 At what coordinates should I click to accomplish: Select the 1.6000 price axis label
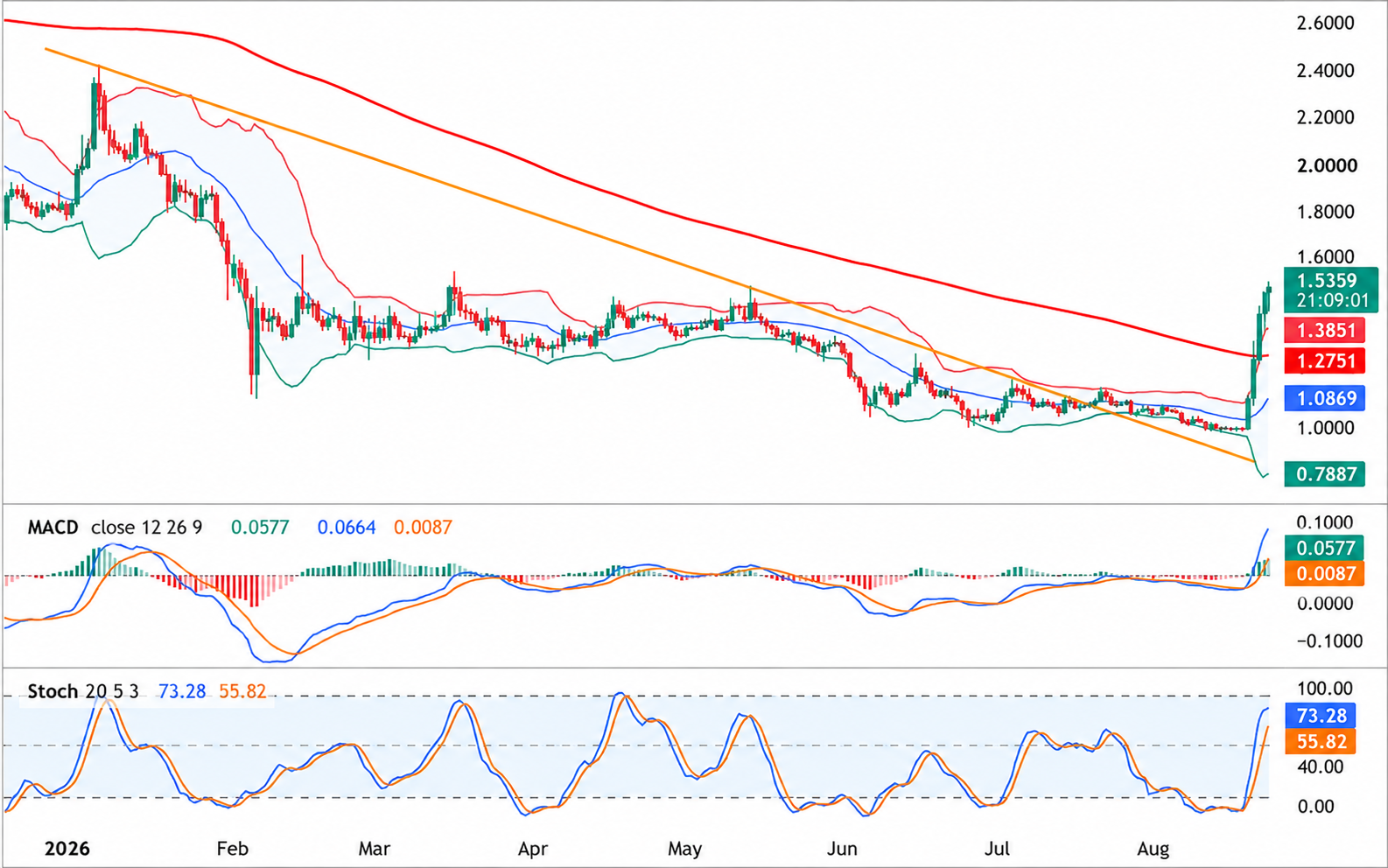[1325, 257]
